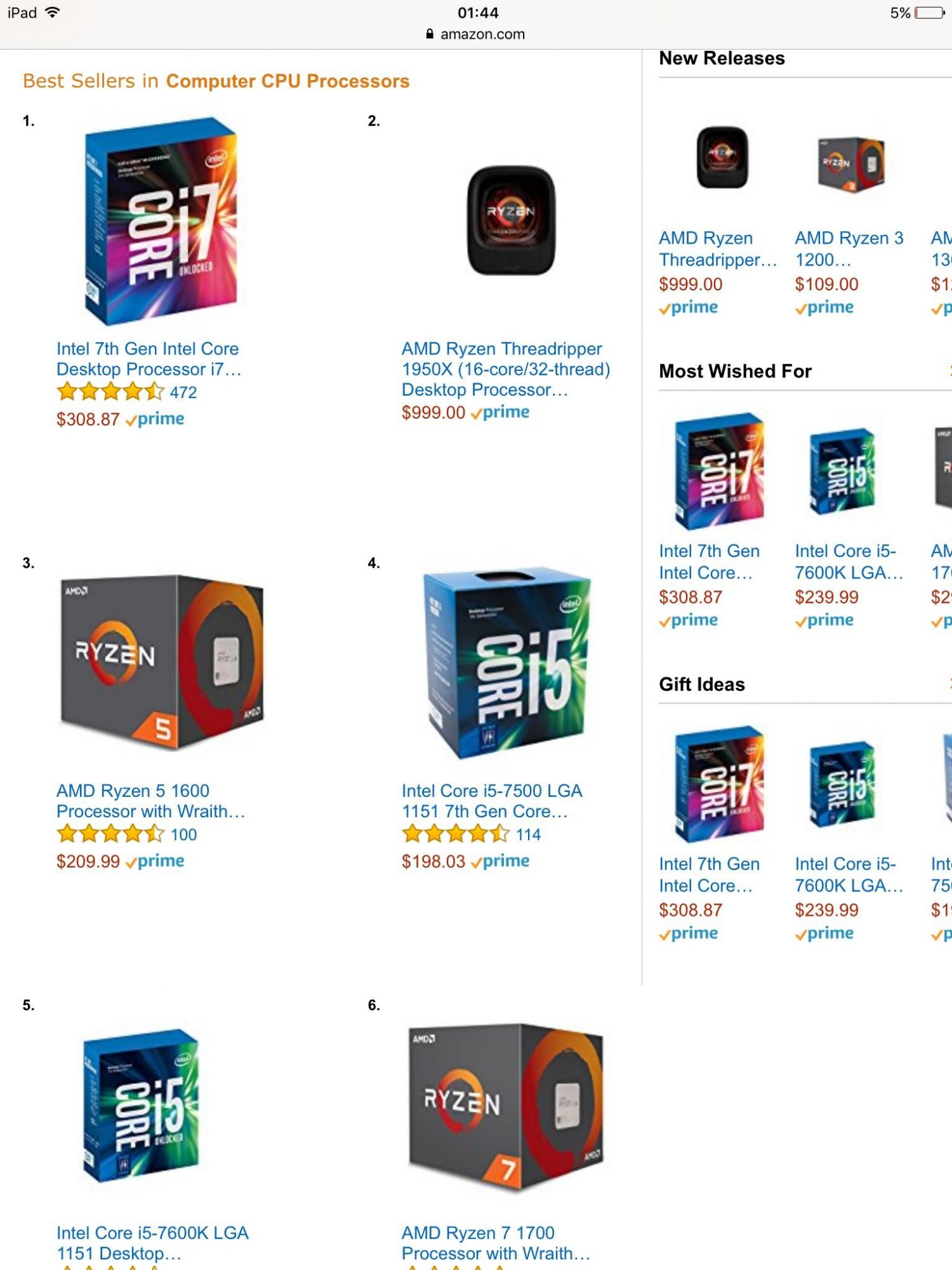
Task: Click AMD Ryzen 7 1700 Processor link
Action: 496,1243
